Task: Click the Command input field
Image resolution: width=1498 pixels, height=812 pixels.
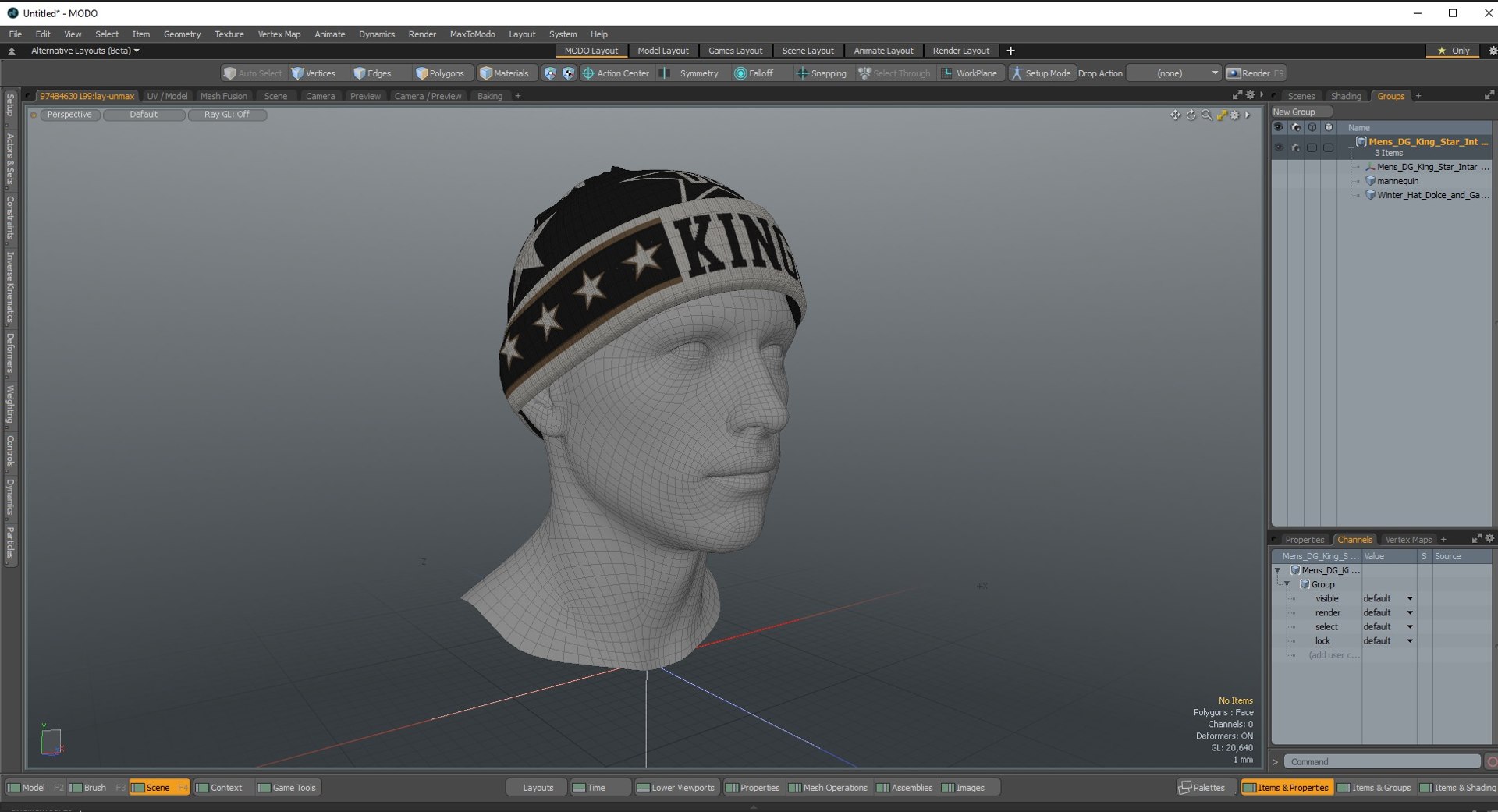Action: 1382,762
